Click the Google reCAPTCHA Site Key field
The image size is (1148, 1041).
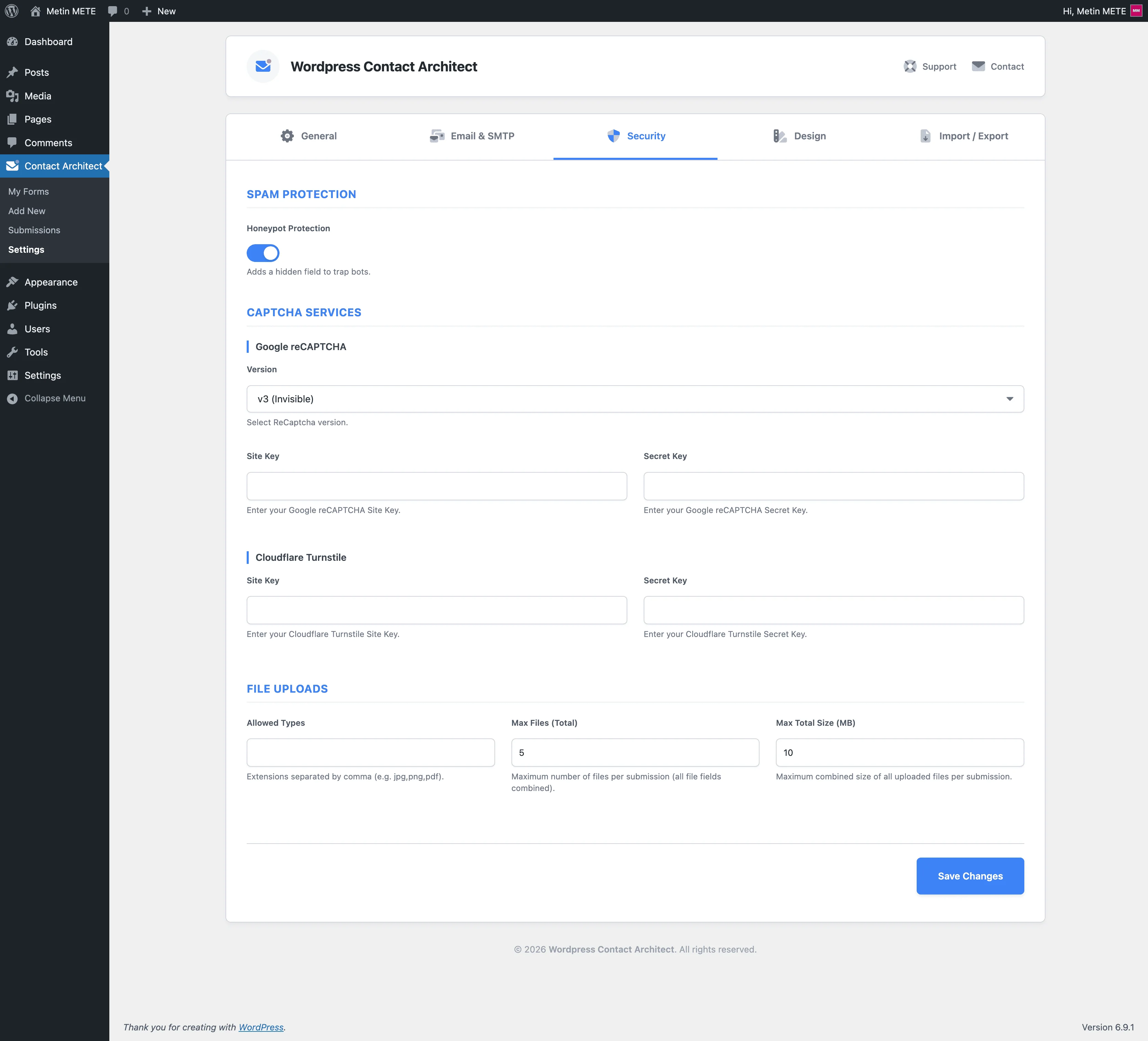(436, 486)
